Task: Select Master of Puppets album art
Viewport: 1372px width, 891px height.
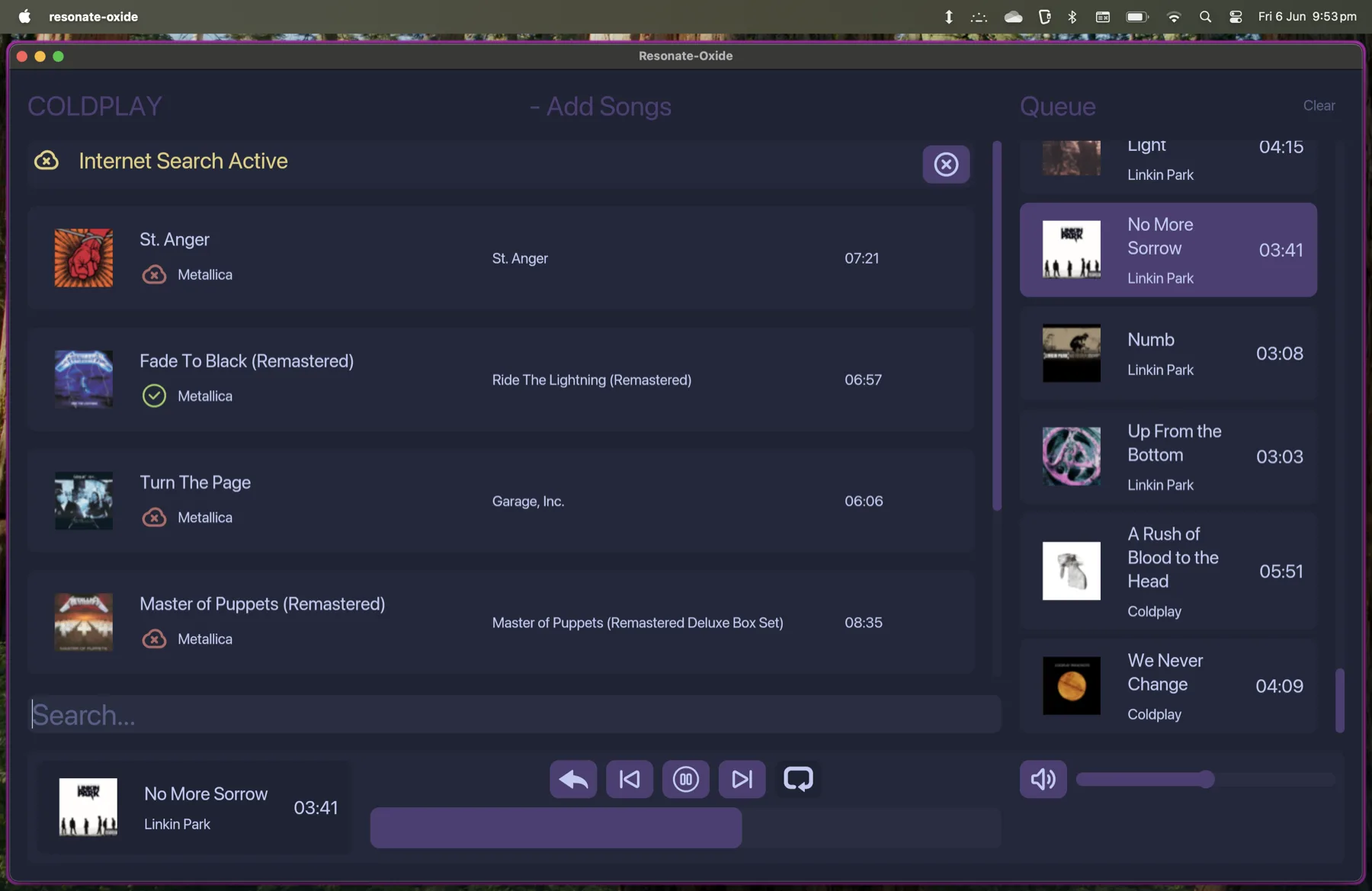Action: 84,622
